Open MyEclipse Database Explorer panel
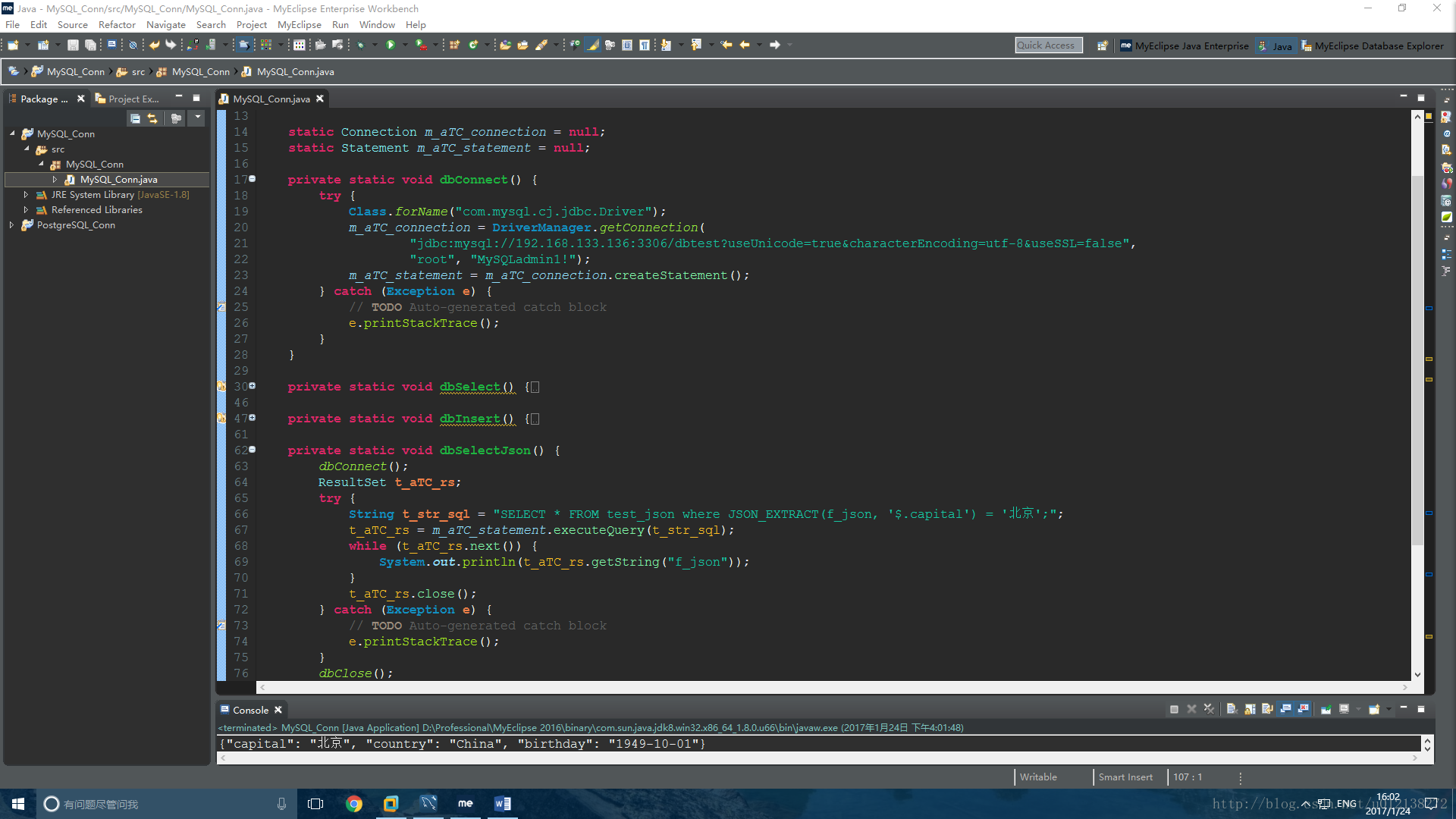This screenshot has height=819, width=1456. tap(1377, 44)
